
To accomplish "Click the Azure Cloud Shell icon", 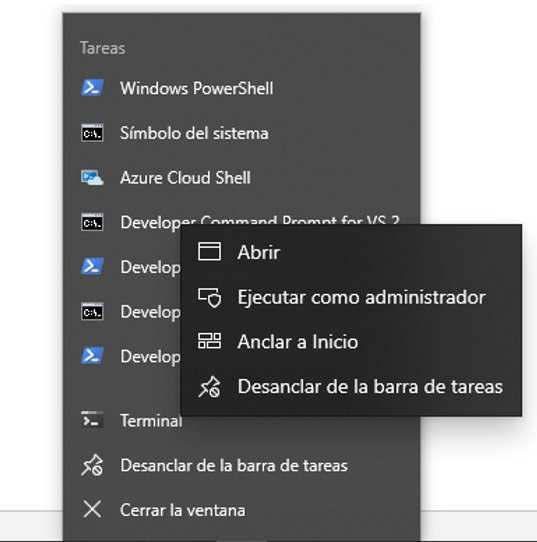I will click(92, 177).
